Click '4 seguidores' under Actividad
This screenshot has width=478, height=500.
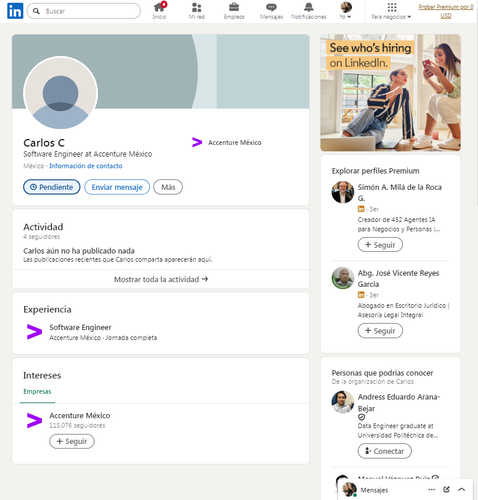(x=42, y=237)
